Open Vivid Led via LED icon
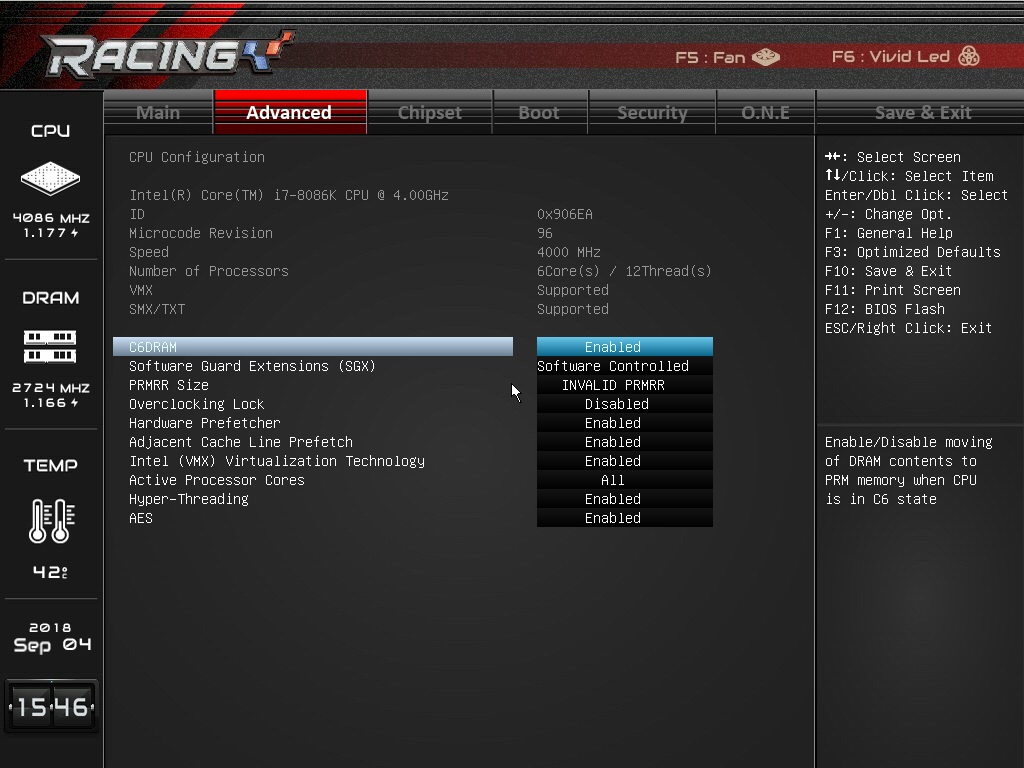 coord(968,57)
